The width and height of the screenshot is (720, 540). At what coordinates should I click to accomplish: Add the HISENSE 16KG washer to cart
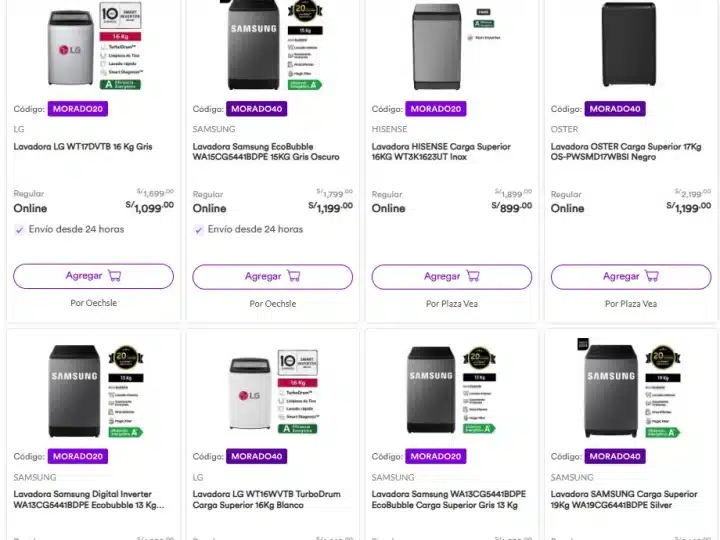point(450,276)
